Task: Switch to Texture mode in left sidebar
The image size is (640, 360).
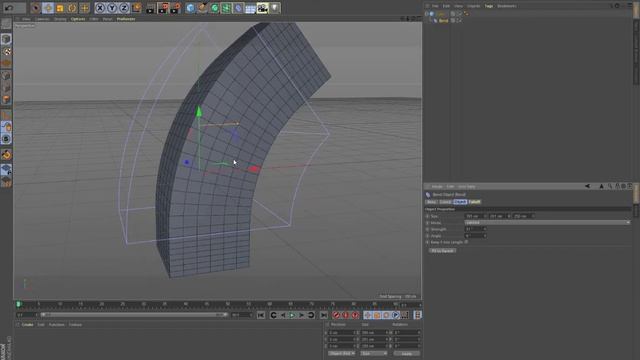Action: point(6,51)
